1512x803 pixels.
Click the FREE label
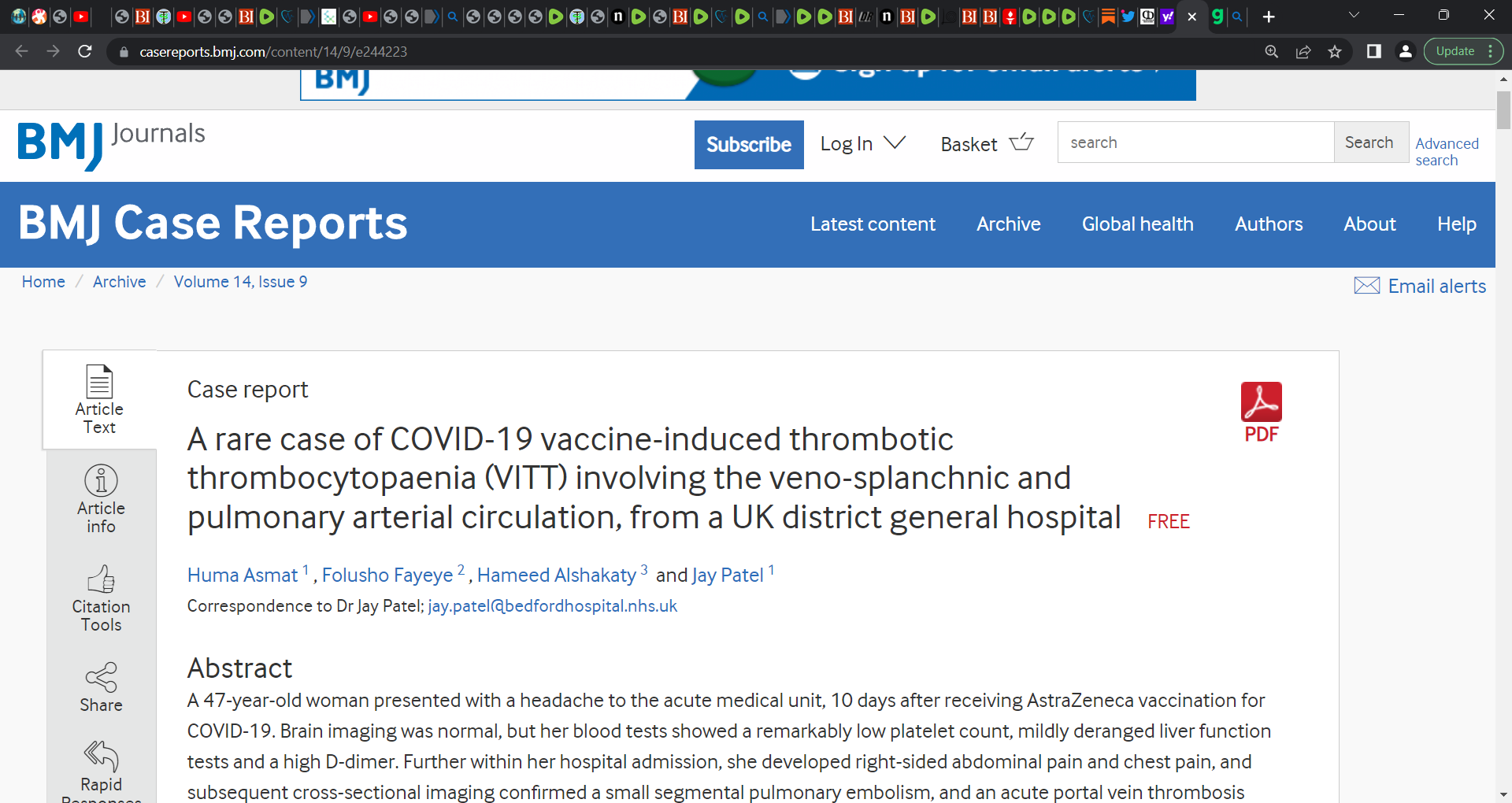tap(1168, 522)
